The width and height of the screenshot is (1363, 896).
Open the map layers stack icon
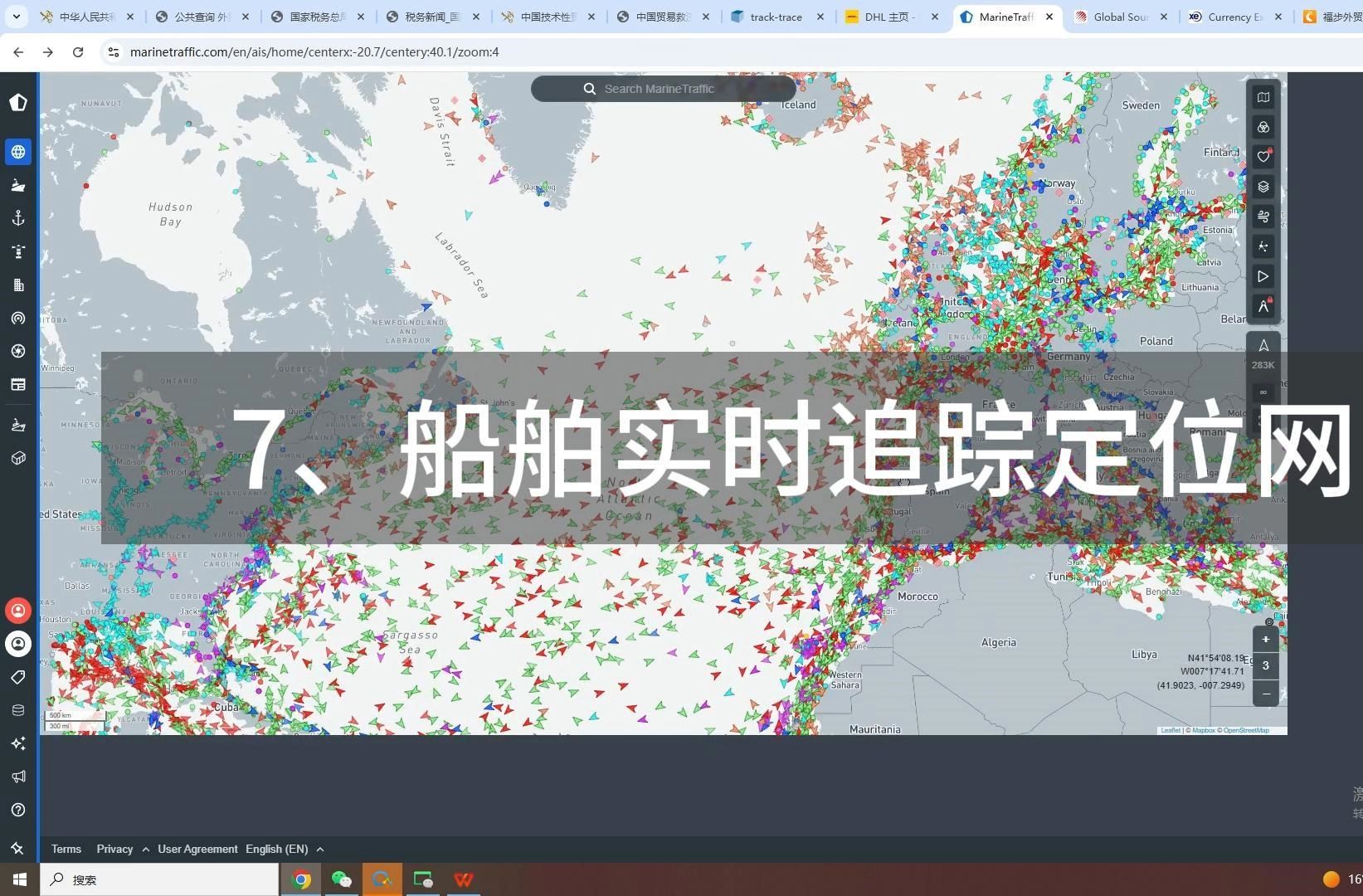point(1263,187)
